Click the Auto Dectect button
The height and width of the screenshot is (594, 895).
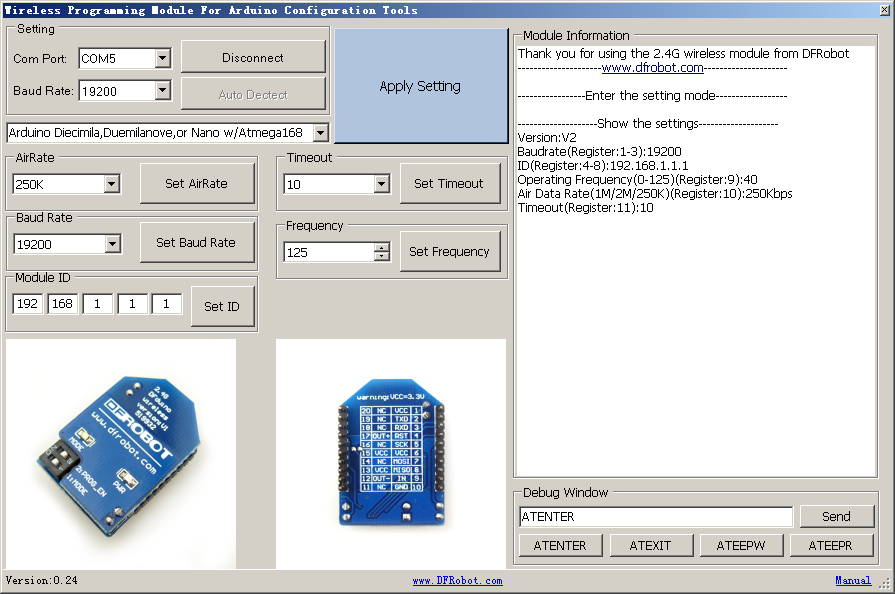pyautogui.click(x=253, y=94)
